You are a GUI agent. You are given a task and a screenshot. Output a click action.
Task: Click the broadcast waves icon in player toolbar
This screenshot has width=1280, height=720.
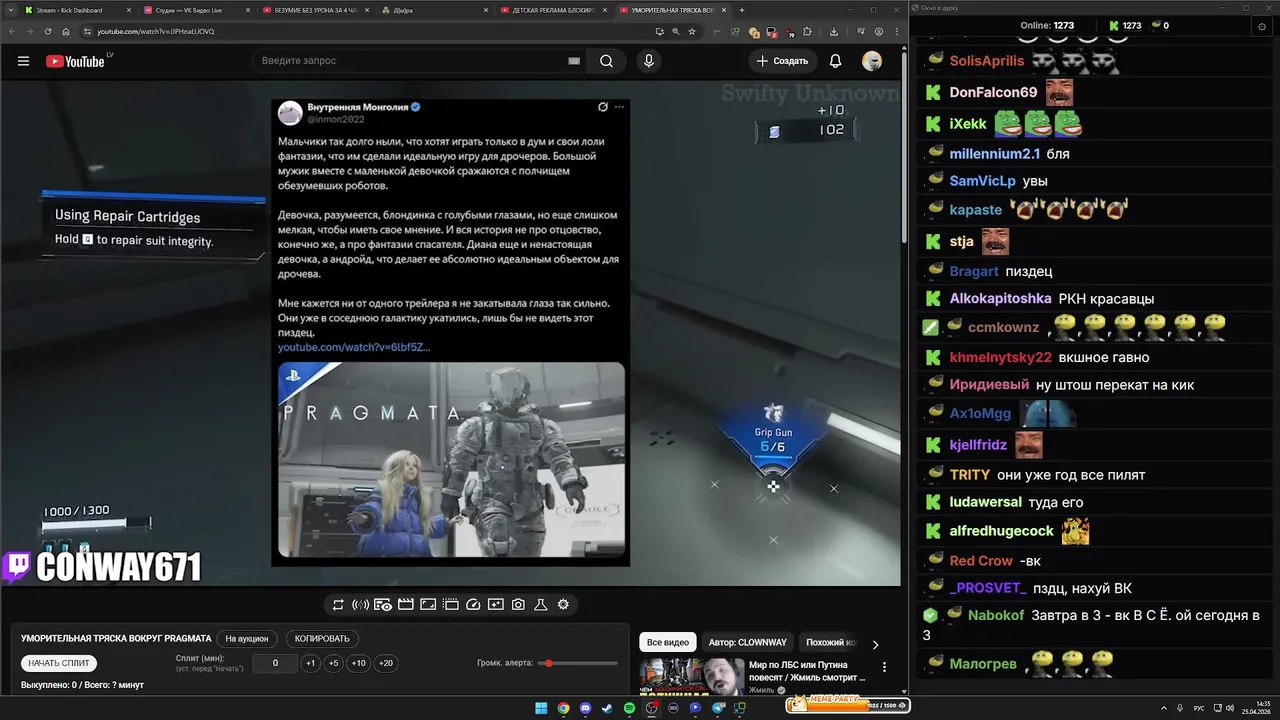coord(360,605)
